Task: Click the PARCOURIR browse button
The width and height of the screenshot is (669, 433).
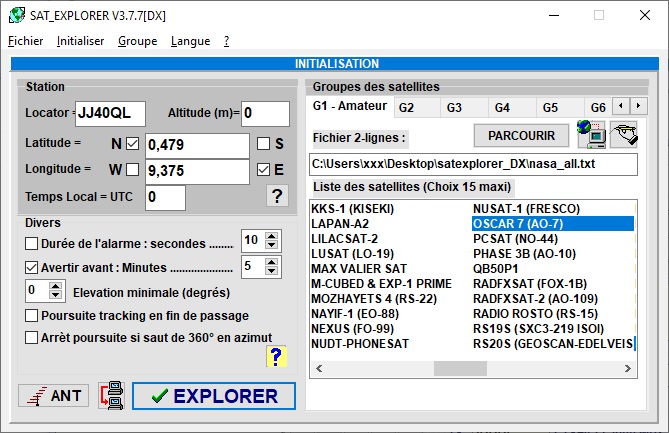Action: point(521,136)
